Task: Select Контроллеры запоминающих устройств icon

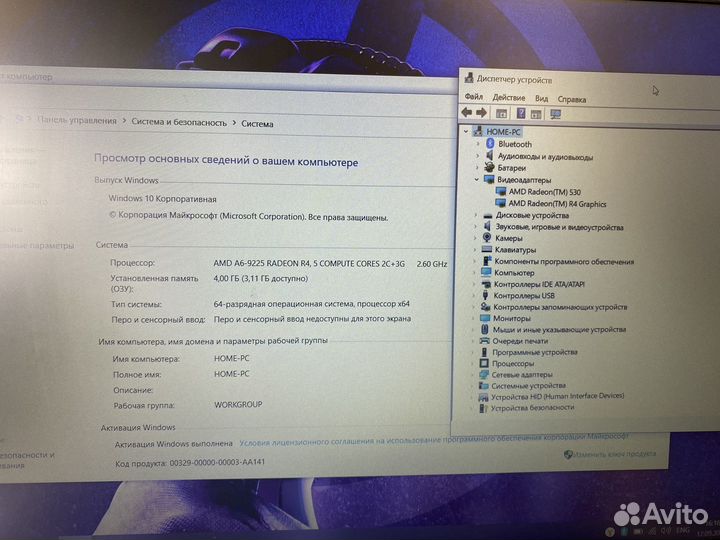Action: tap(485, 306)
